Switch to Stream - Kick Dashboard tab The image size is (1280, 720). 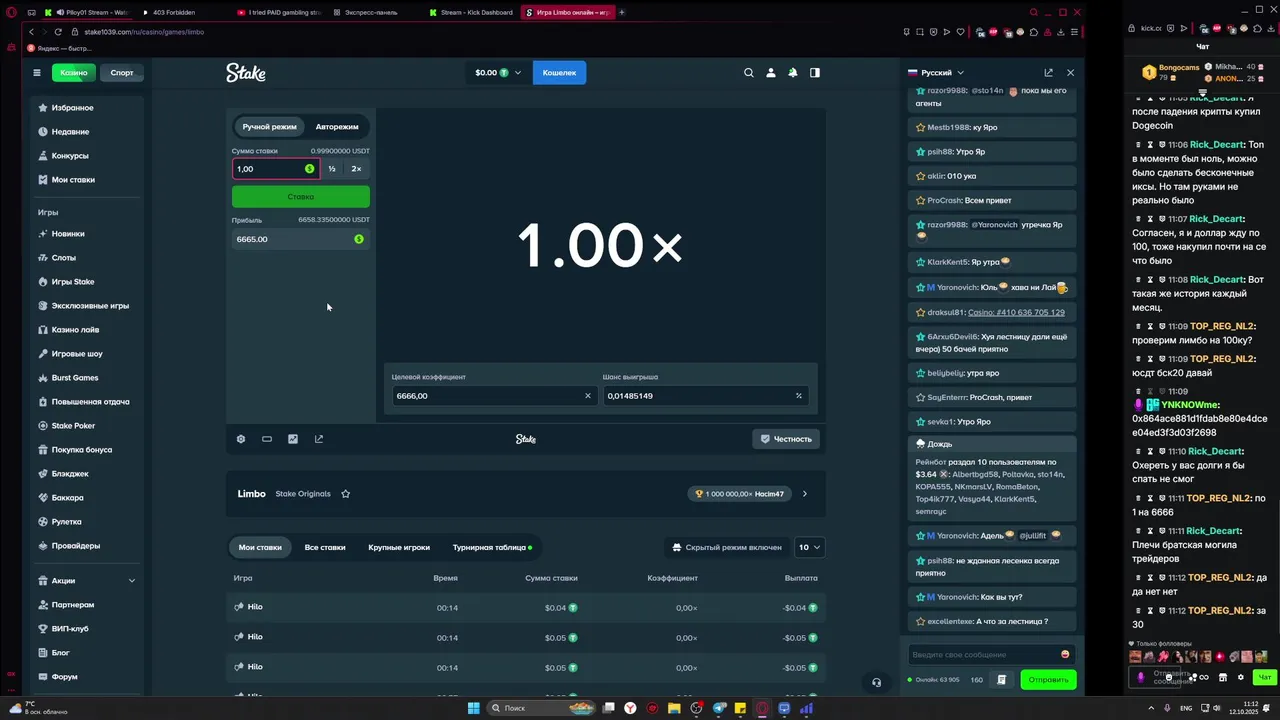click(470, 12)
